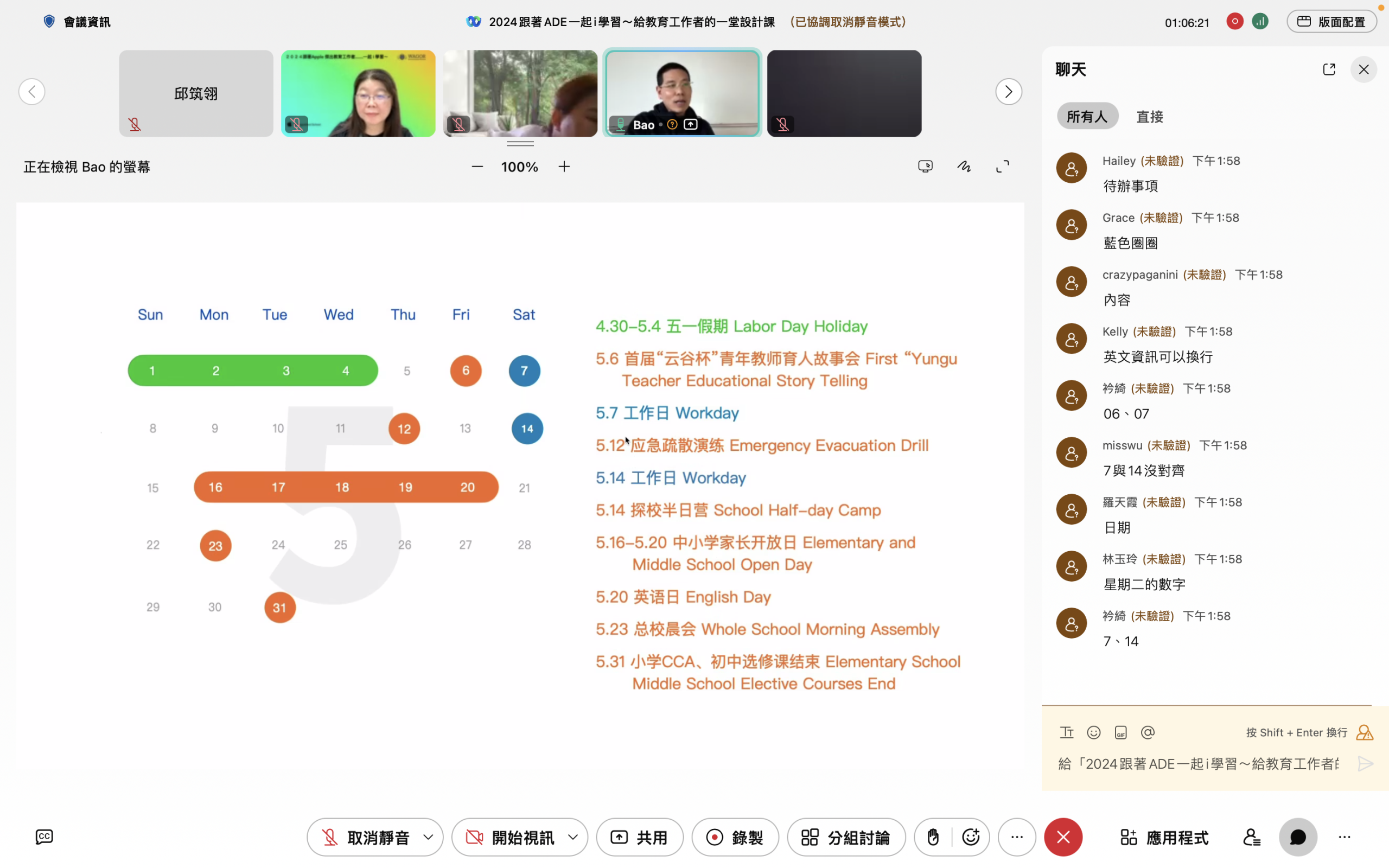Open the participants list icon
This screenshot has height=868, width=1389.
click(x=1251, y=837)
